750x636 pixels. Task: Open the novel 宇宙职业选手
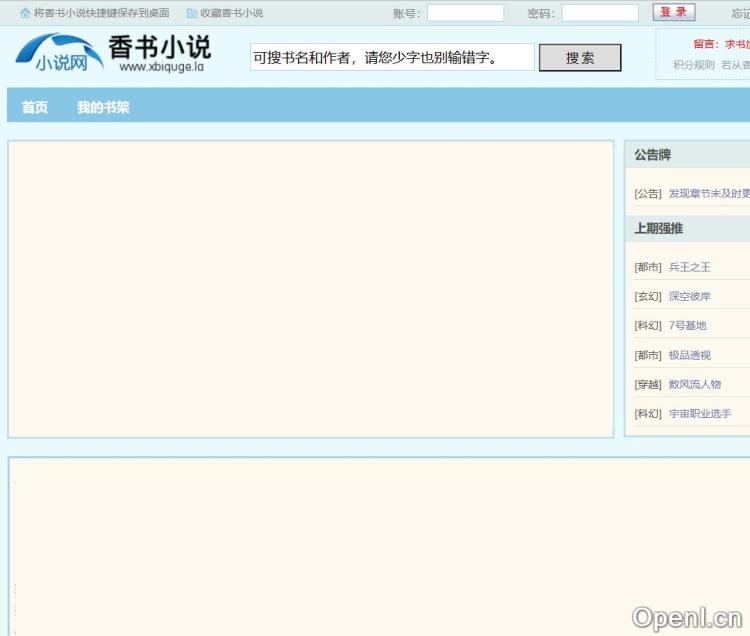pos(699,413)
